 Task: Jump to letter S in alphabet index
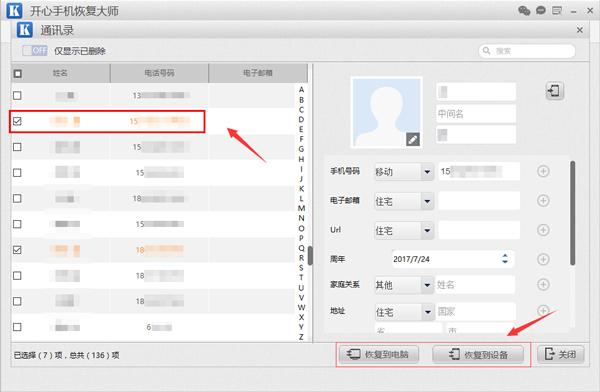(301, 268)
